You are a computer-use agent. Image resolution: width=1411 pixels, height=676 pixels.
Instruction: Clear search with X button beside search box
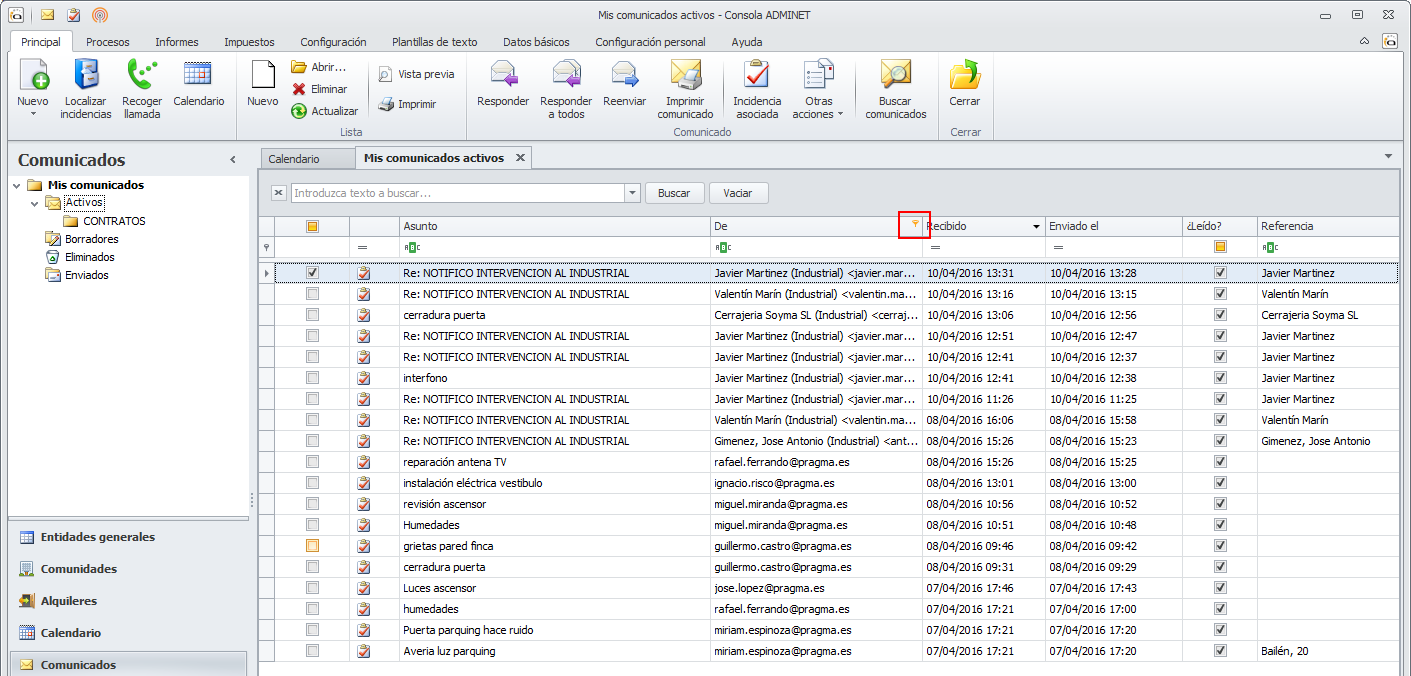(x=279, y=193)
